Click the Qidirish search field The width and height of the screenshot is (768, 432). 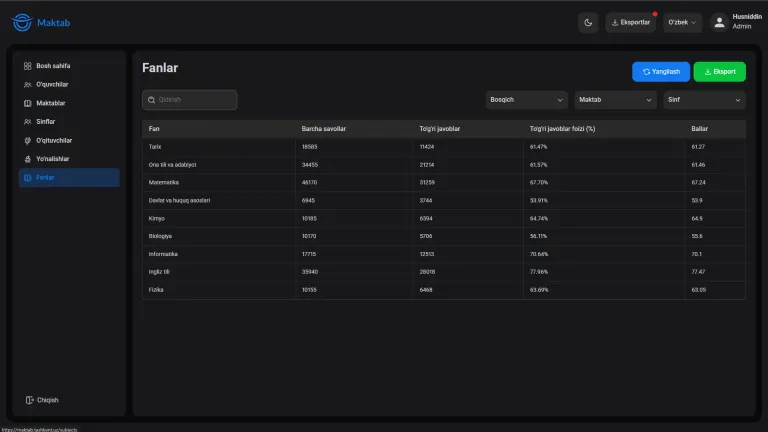[x=190, y=100]
